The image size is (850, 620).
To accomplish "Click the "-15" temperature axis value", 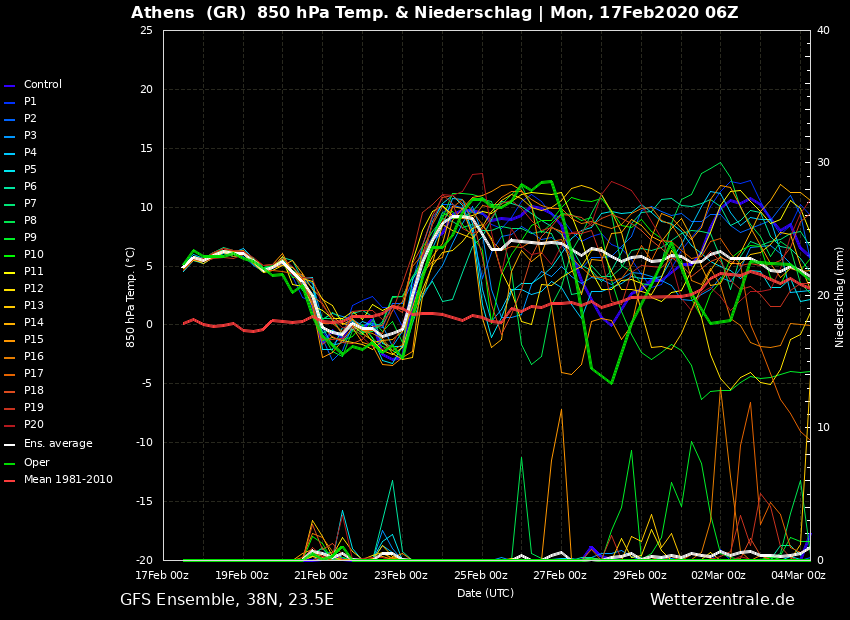I will 144,502.
